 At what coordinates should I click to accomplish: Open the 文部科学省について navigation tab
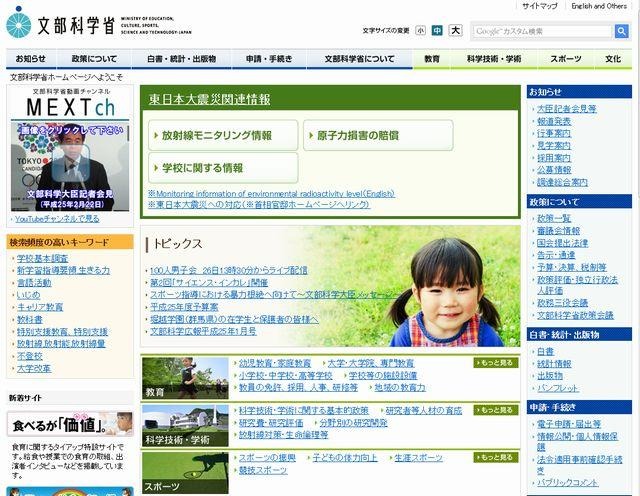click(x=360, y=59)
